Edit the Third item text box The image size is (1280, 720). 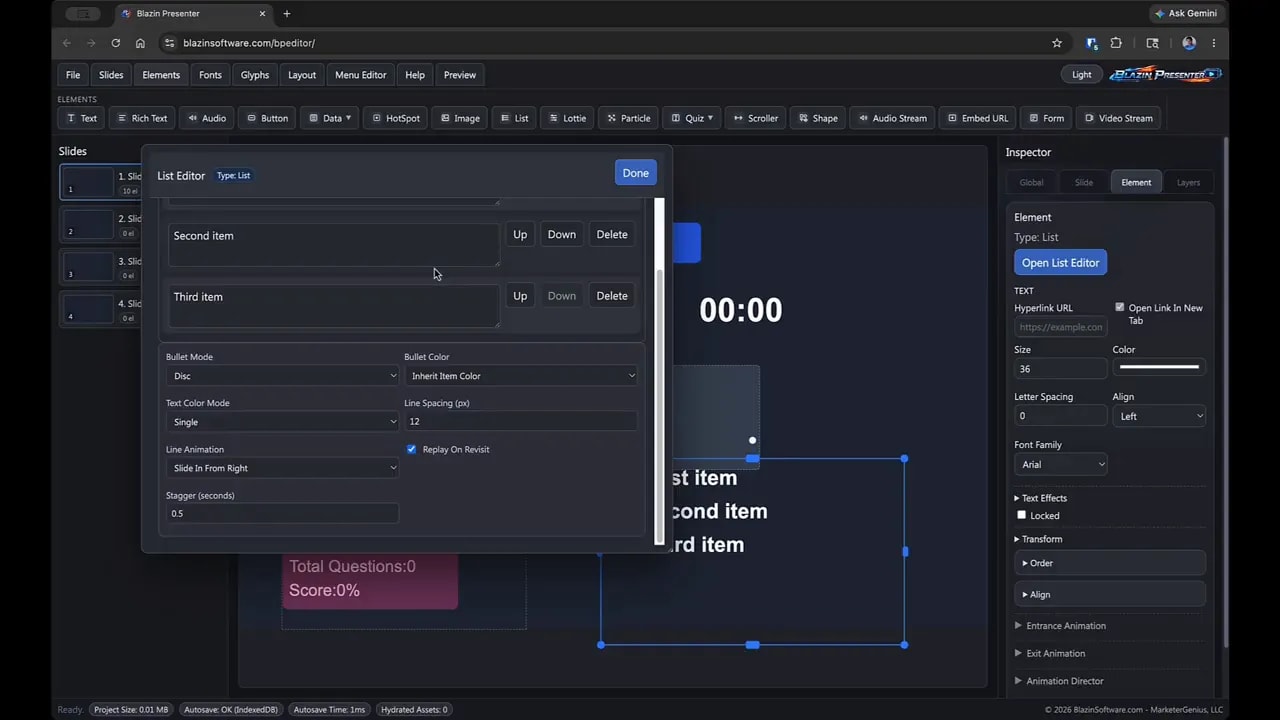coord(334,306)
